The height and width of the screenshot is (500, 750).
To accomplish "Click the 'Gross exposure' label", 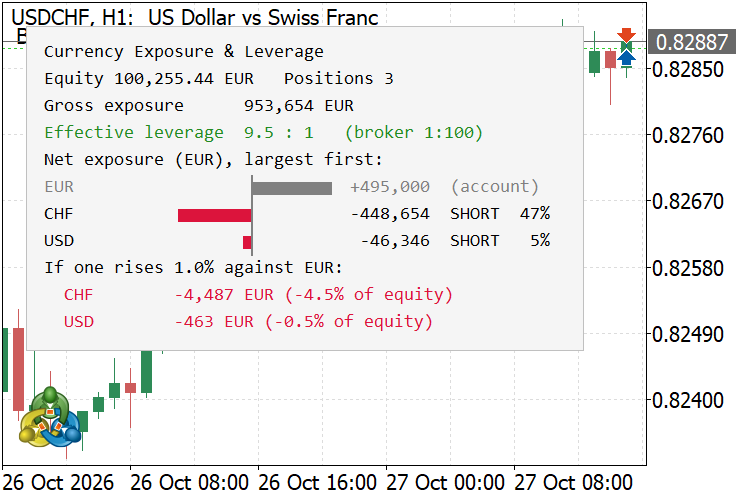I will [x=114, y=106].
